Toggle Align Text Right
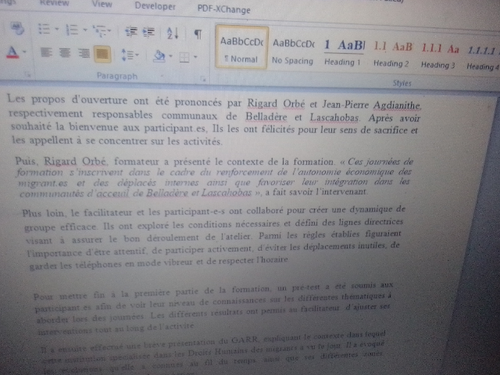 click(x=83, y=53)
